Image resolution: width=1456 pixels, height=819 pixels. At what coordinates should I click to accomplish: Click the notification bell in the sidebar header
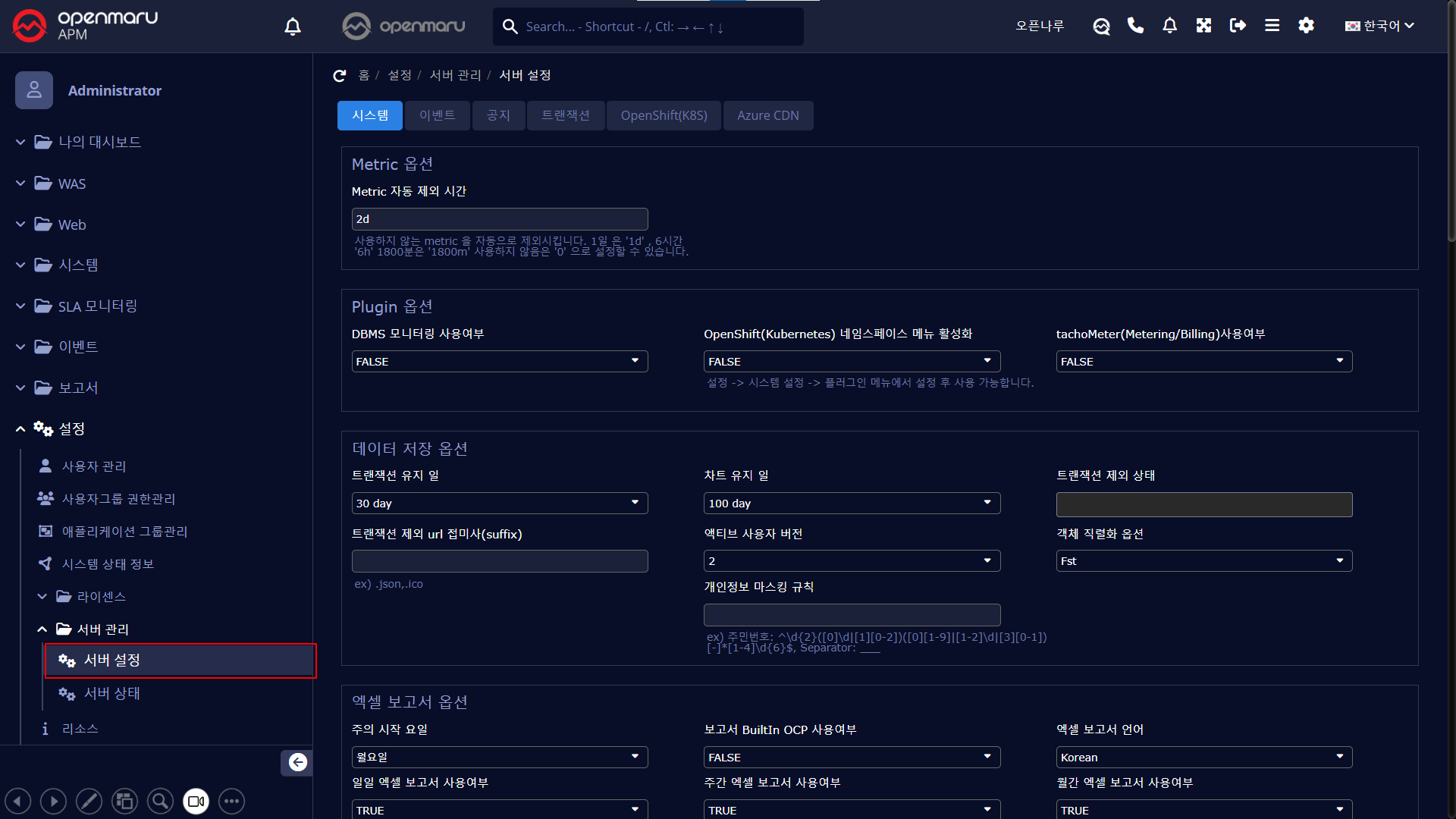293,27
